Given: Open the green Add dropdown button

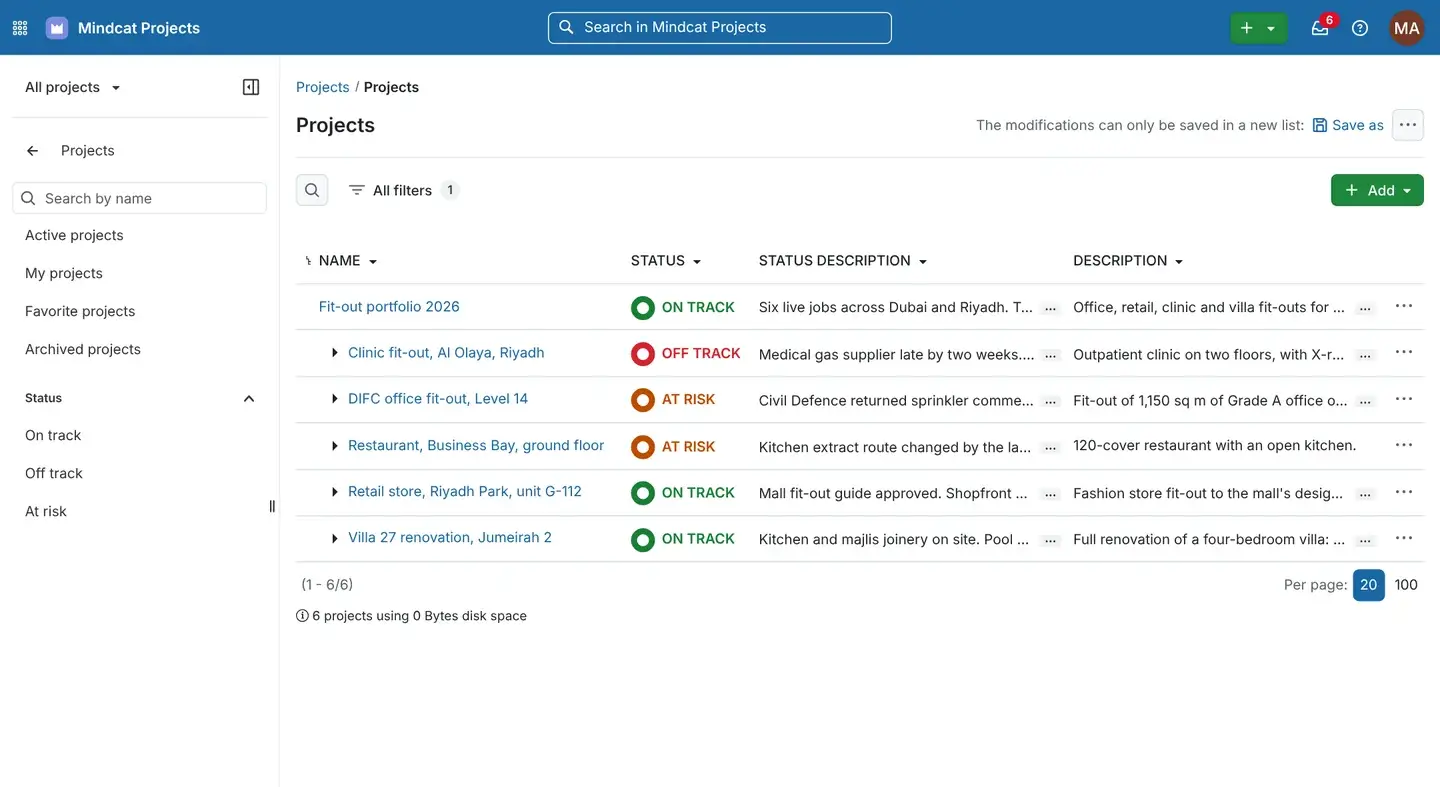Looking at the screenshot, I should tap(1377, 190).
